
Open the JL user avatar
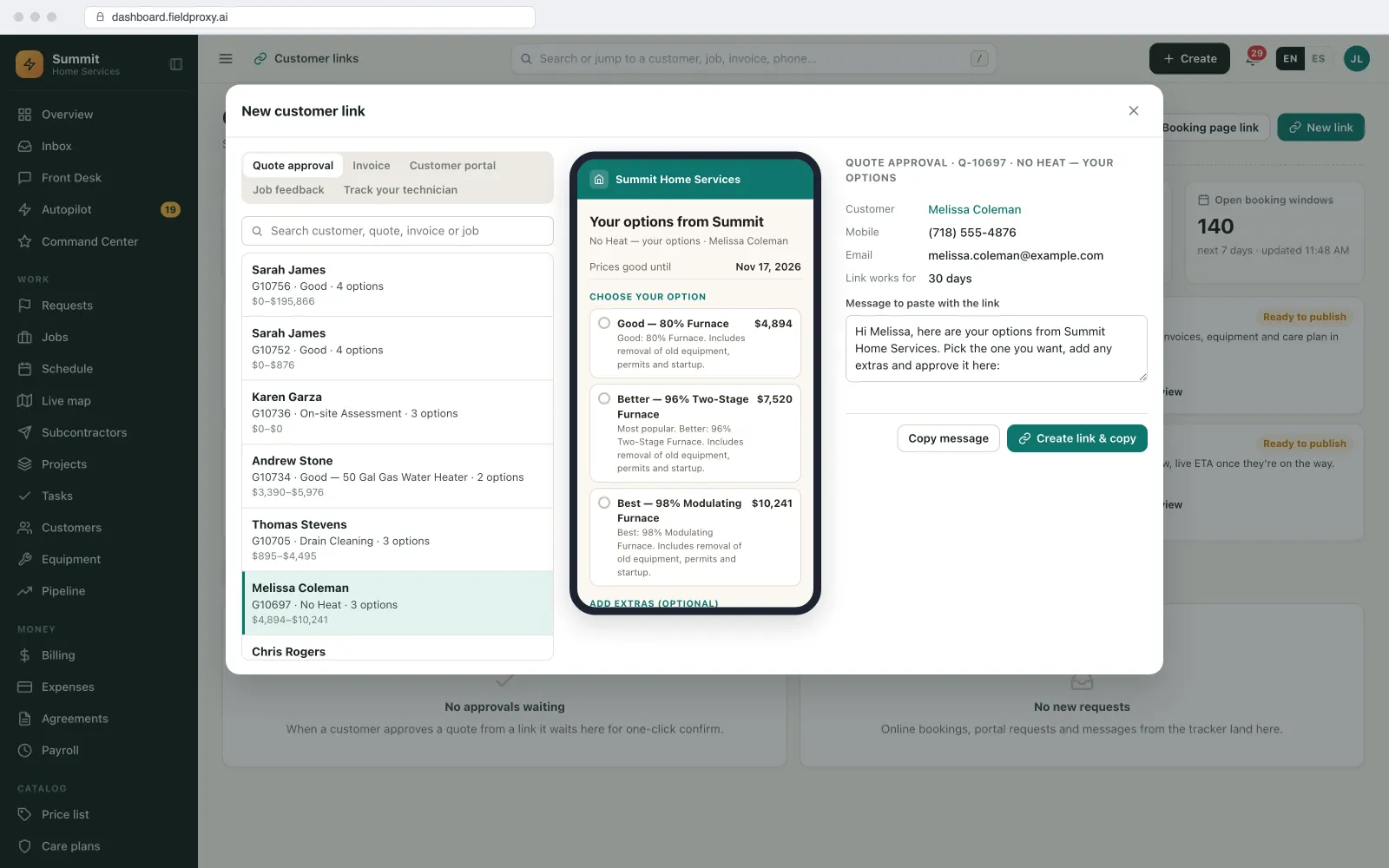click(1356, 59)
